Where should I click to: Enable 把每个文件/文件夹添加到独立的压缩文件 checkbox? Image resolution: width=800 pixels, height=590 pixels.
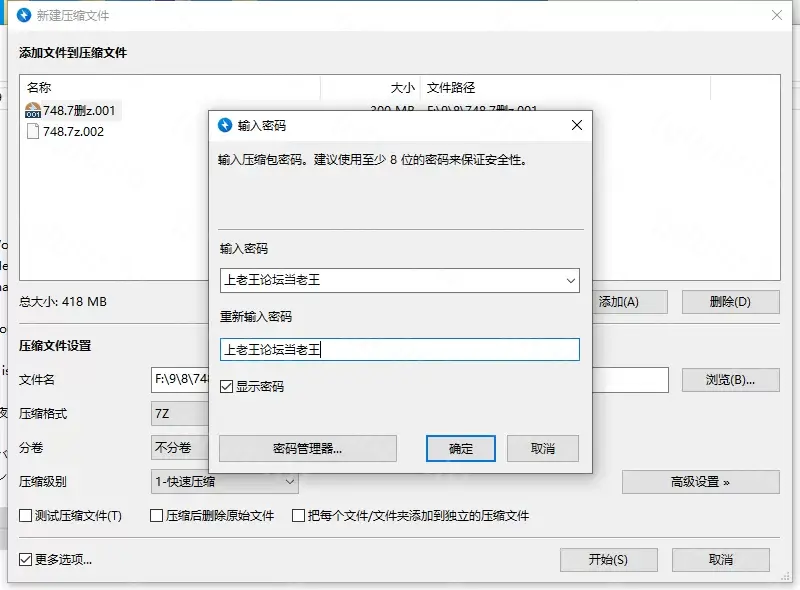click(298, 515)
